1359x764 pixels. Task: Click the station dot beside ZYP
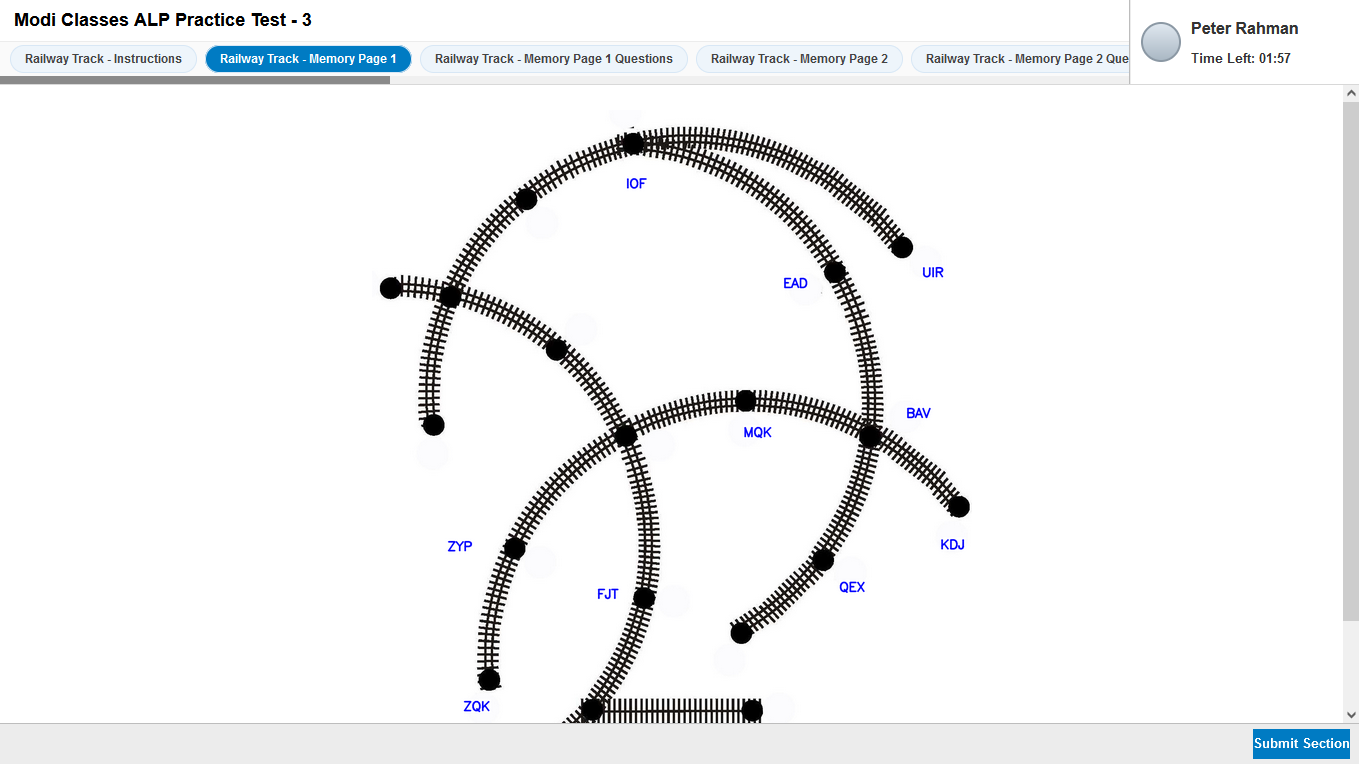coord(515,549)
